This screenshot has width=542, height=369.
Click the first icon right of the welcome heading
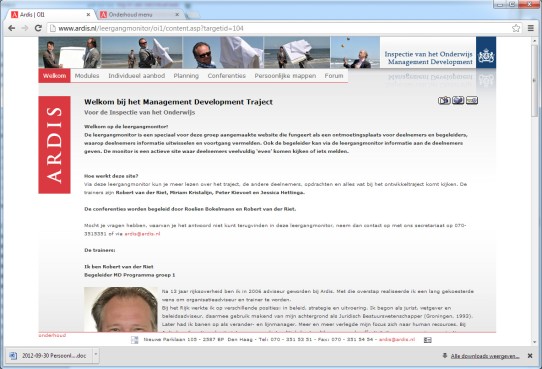(444, 101)
